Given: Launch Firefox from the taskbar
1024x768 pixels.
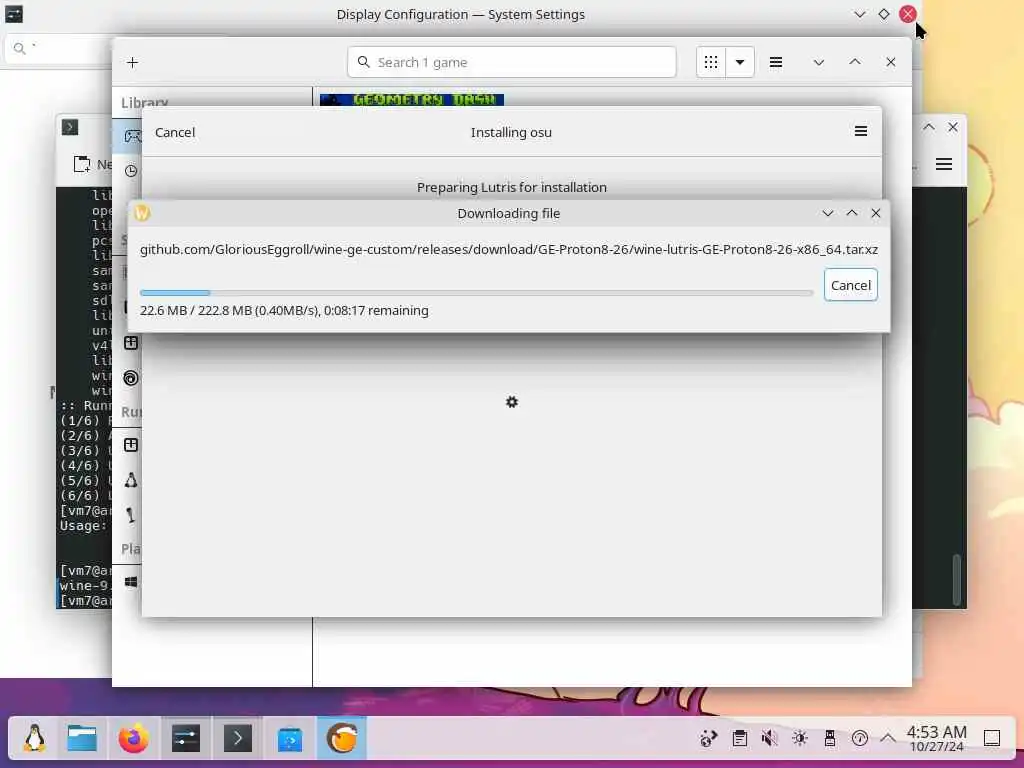Looking at the screenshot, I should (x=133, y=739).
